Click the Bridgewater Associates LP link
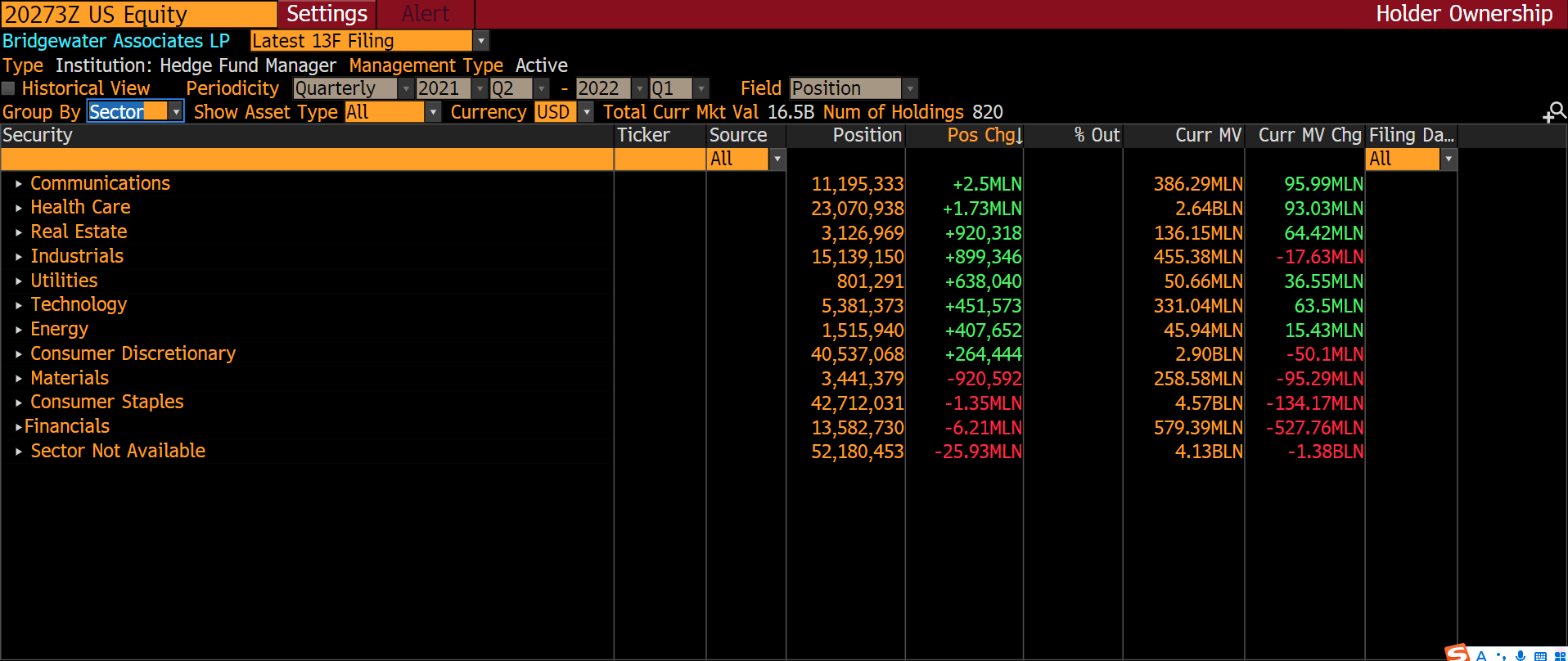Screen dimensions: 1568x661 [116, 41]
